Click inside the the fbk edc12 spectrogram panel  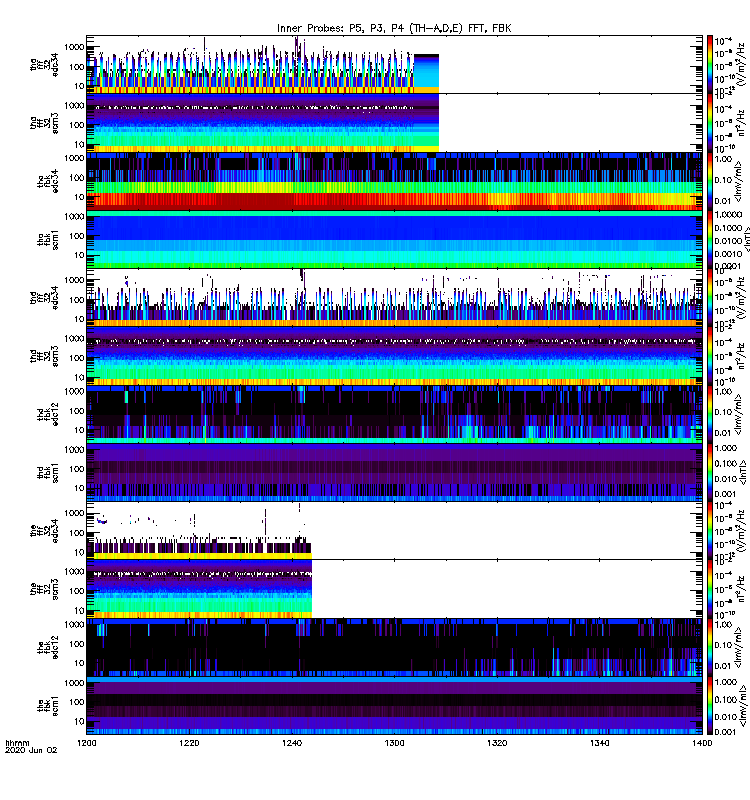(394, 647)
